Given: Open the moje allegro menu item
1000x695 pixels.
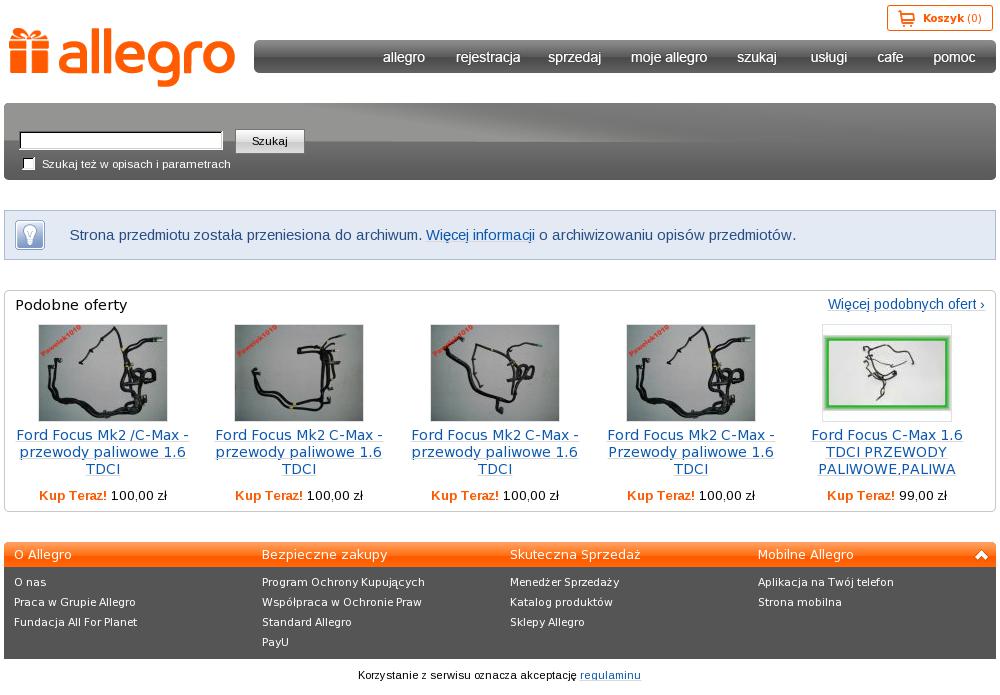Looking at the screenshot, I should point(669,57).
